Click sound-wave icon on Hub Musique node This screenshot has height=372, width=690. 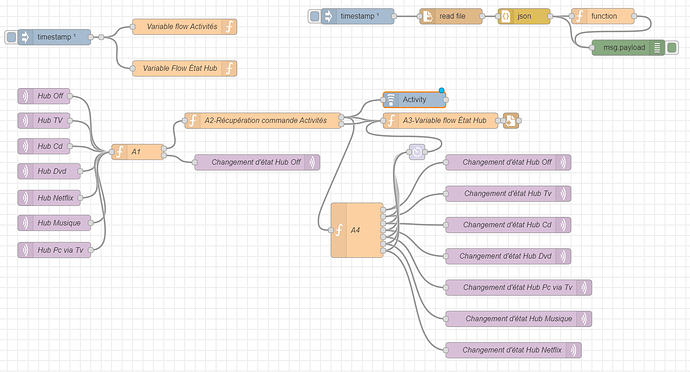tap(26, 223)
